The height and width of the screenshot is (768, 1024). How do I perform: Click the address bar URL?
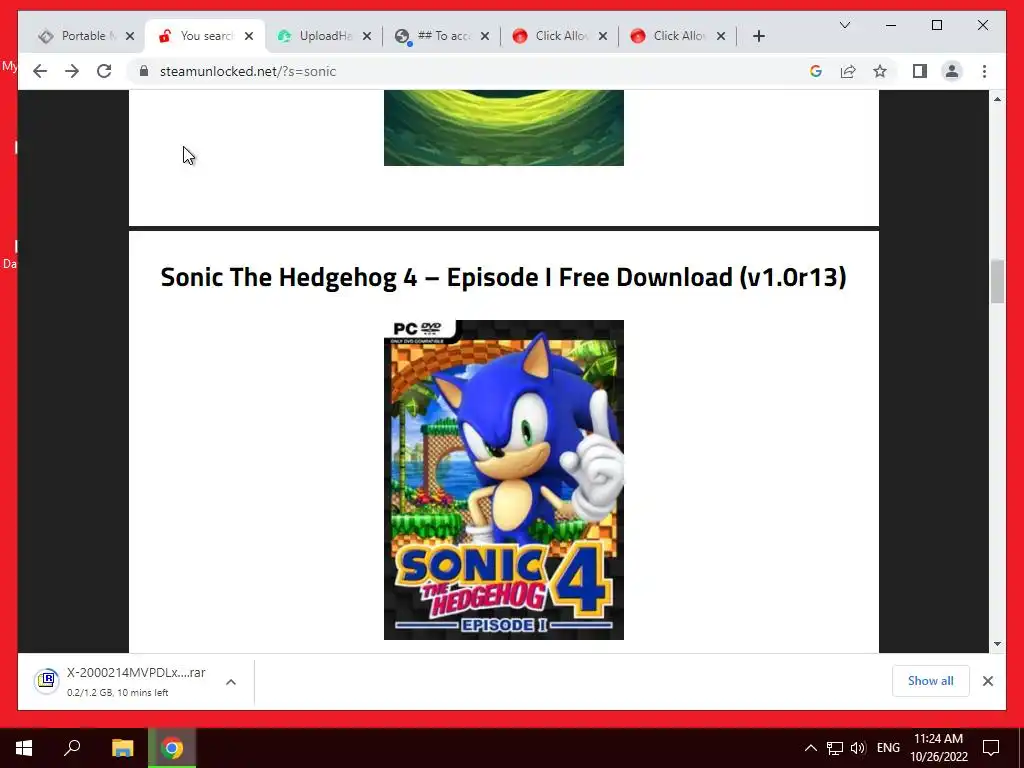click(248, 71)
